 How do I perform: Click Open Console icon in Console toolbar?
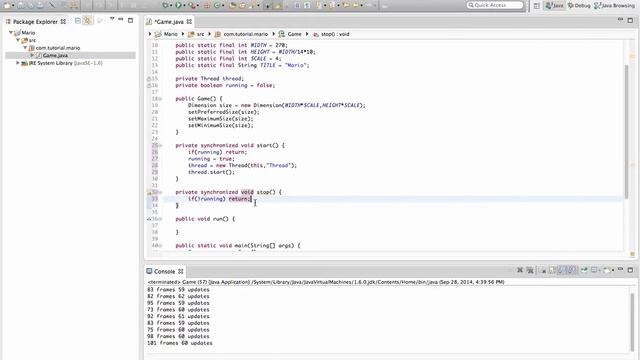pos(607,270)
